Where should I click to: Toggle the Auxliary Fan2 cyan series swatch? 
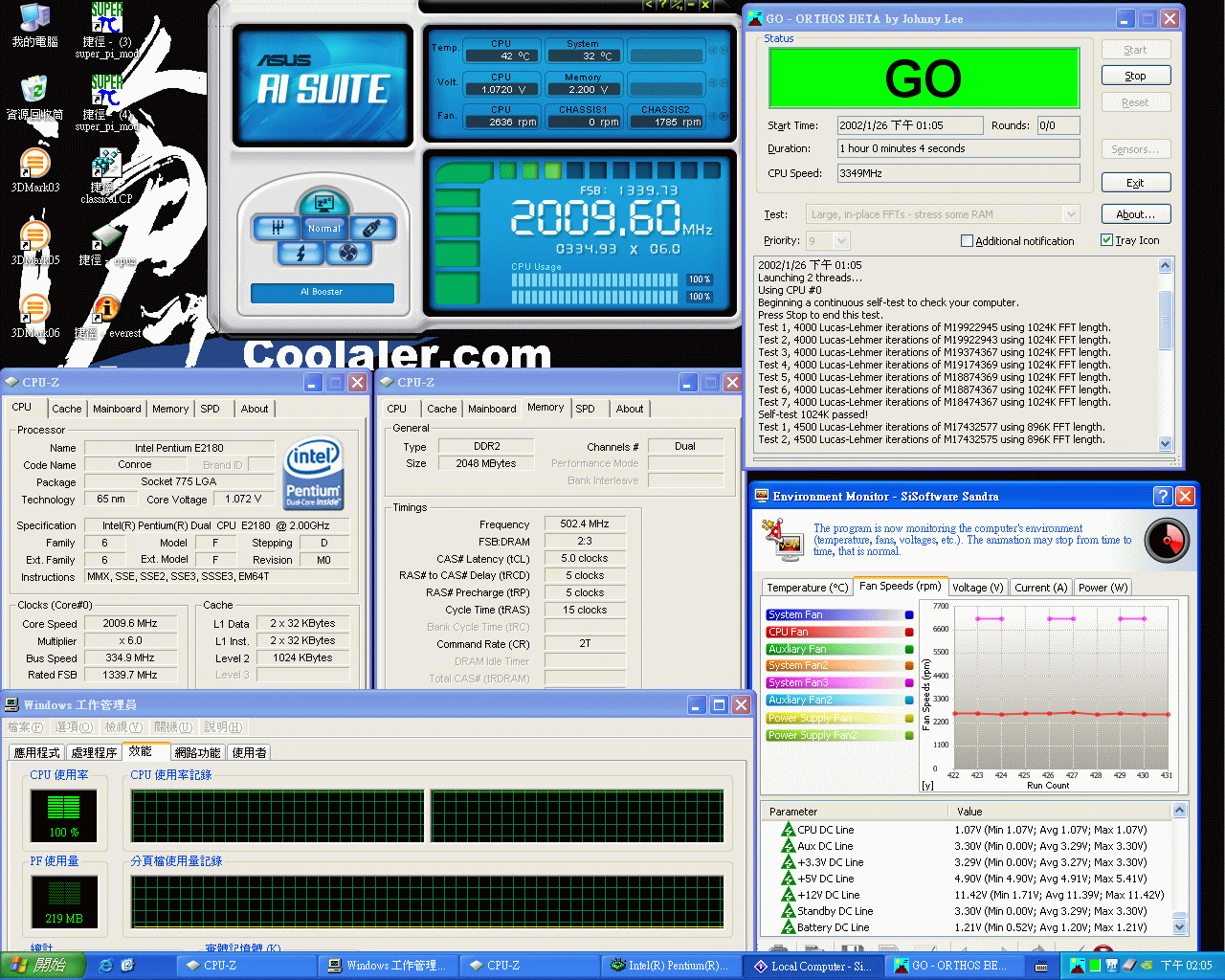point(909,701)
